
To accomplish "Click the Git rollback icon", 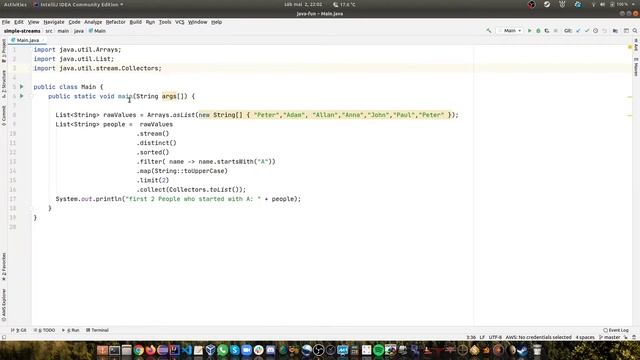I will [x=604, y=31].
